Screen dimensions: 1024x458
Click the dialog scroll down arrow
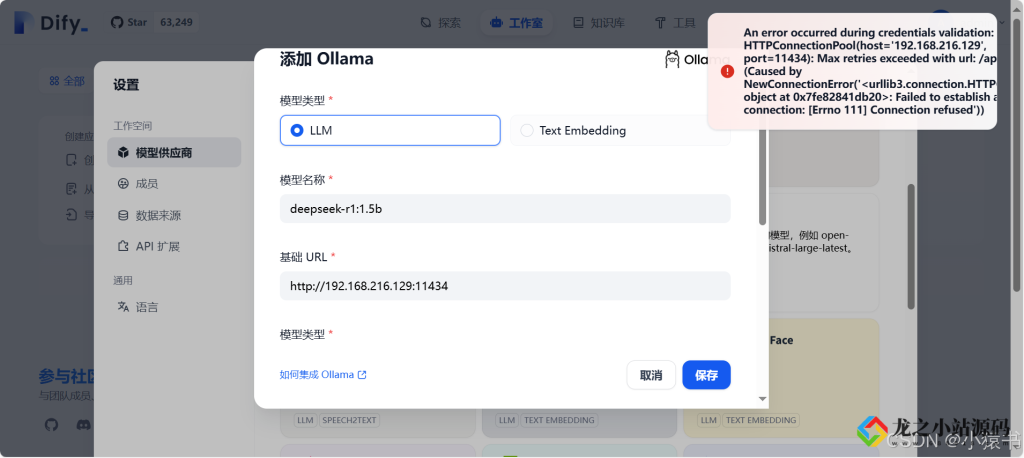762,399
